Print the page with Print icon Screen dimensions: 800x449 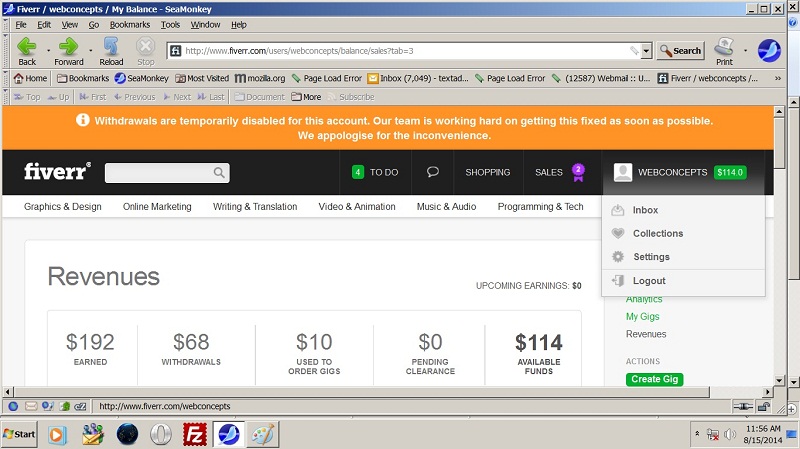pyautogui.click(x=724, y=51)
